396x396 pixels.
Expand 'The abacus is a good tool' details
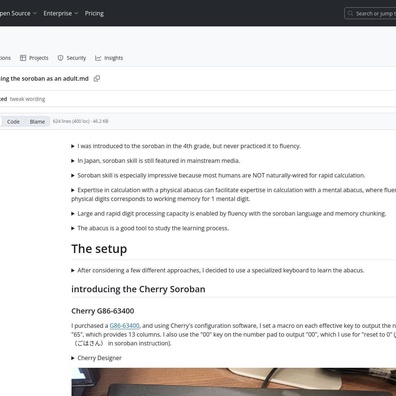click(150, 228)
